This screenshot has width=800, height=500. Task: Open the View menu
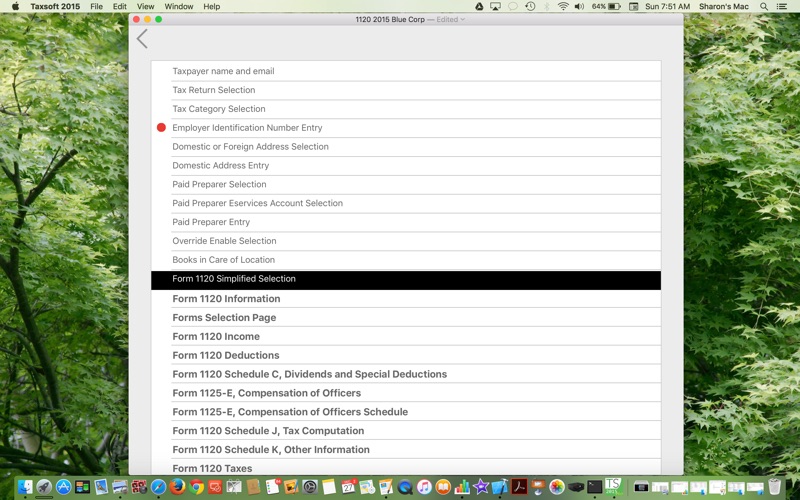(145, 6)
